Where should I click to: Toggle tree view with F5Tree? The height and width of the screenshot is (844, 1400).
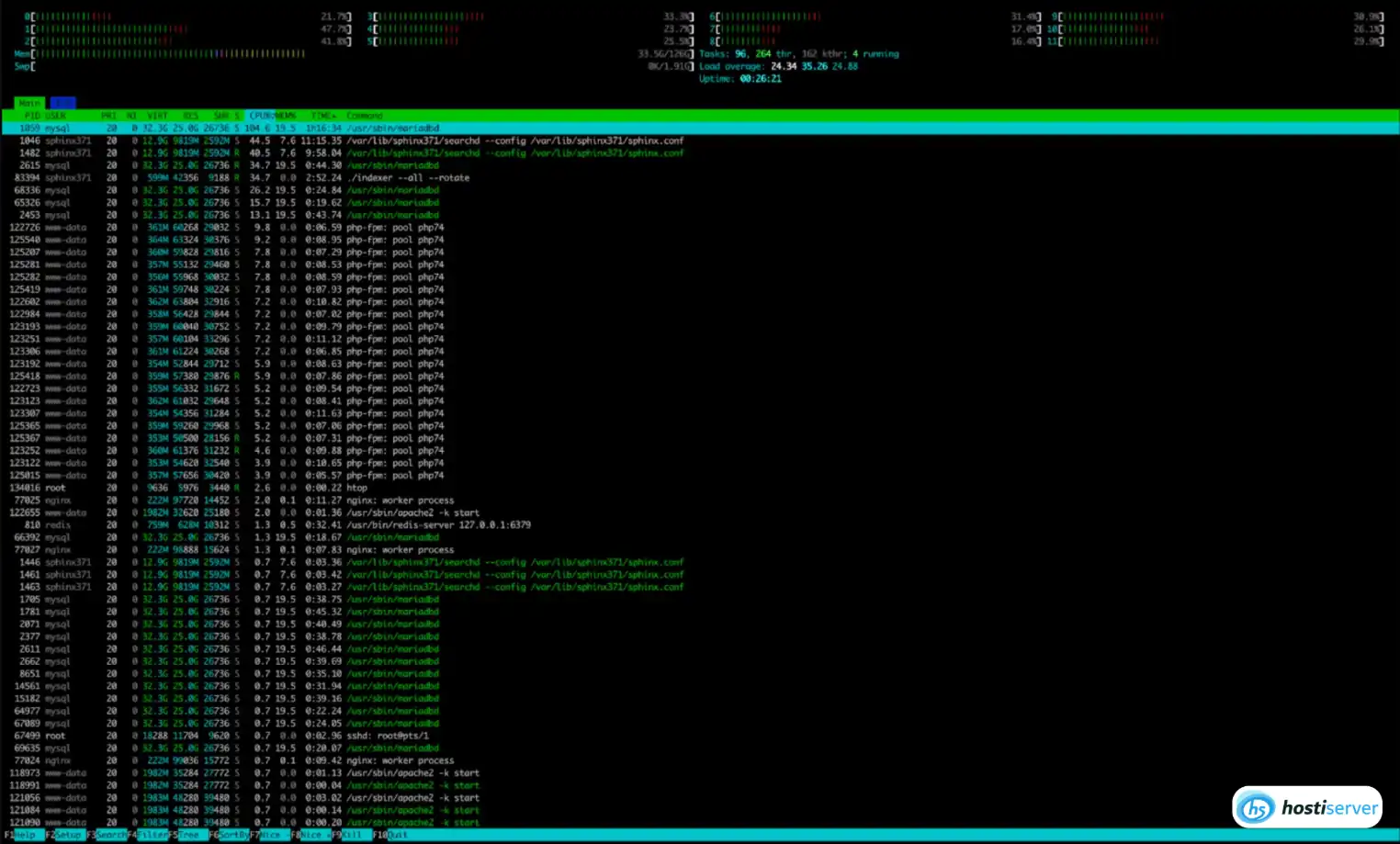[184, 835]
